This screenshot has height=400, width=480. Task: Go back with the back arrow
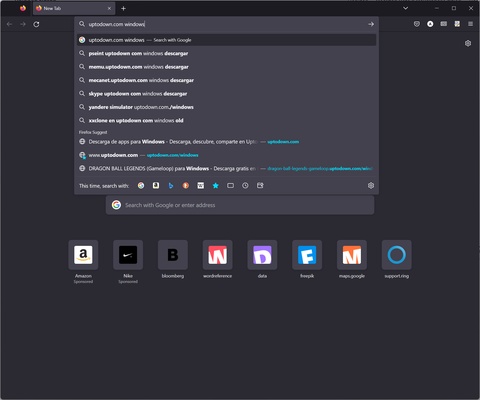click(x=9, y=24)
